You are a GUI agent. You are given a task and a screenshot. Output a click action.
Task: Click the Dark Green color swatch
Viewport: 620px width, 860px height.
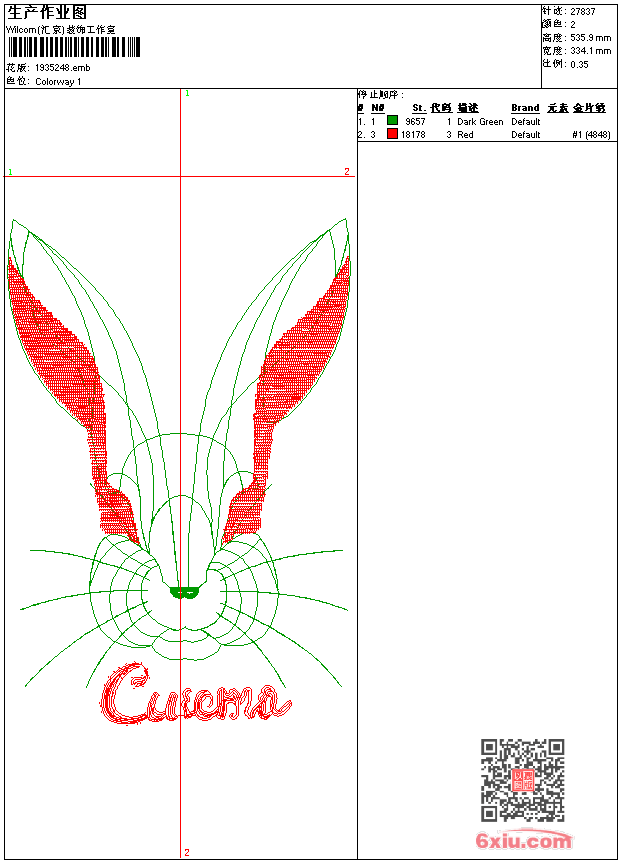(392, 121)
